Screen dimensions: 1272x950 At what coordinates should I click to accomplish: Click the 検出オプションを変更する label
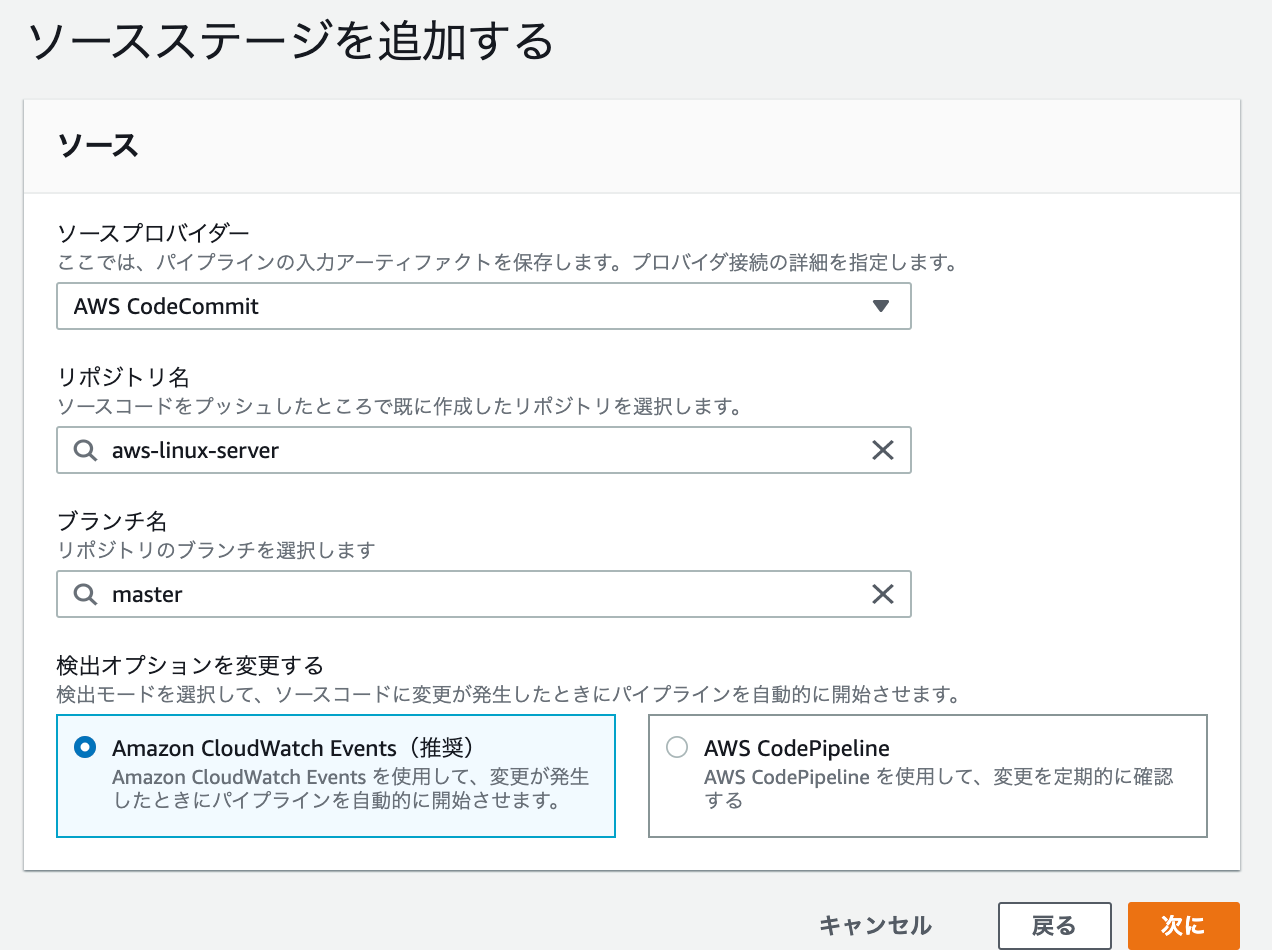(x=190, y=665)
